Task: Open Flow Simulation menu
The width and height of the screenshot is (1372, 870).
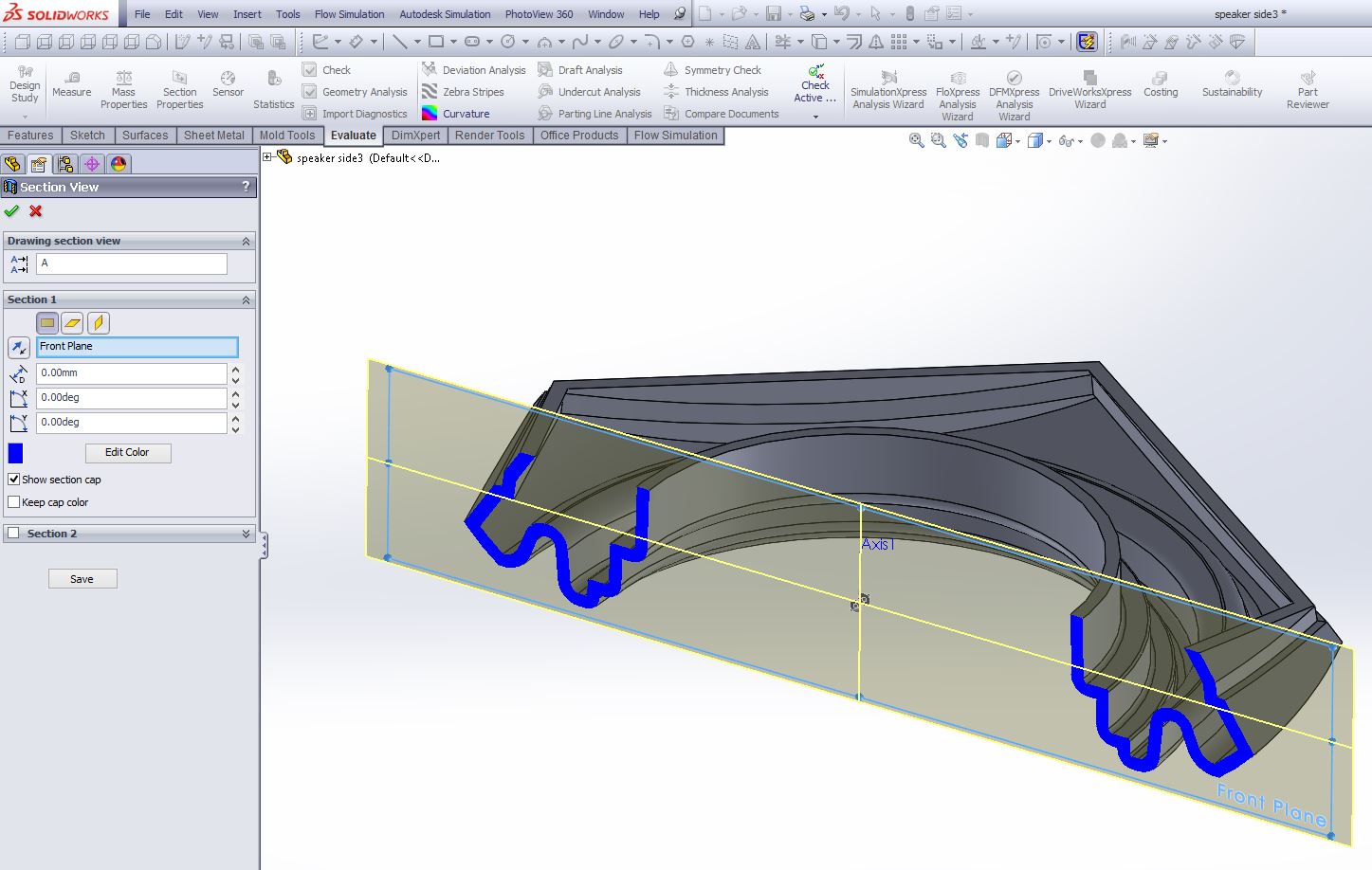Action: point(349,14)
